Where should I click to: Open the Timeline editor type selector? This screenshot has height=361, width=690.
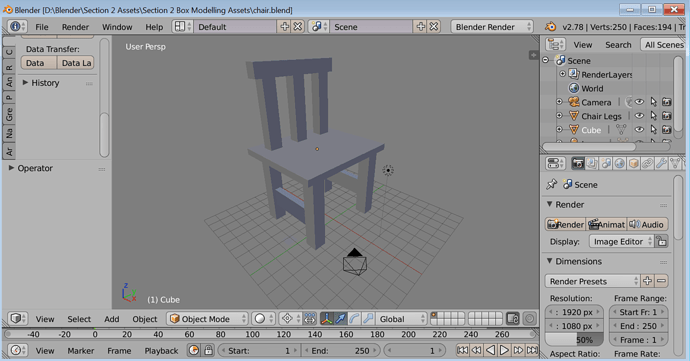click(18, 350)
